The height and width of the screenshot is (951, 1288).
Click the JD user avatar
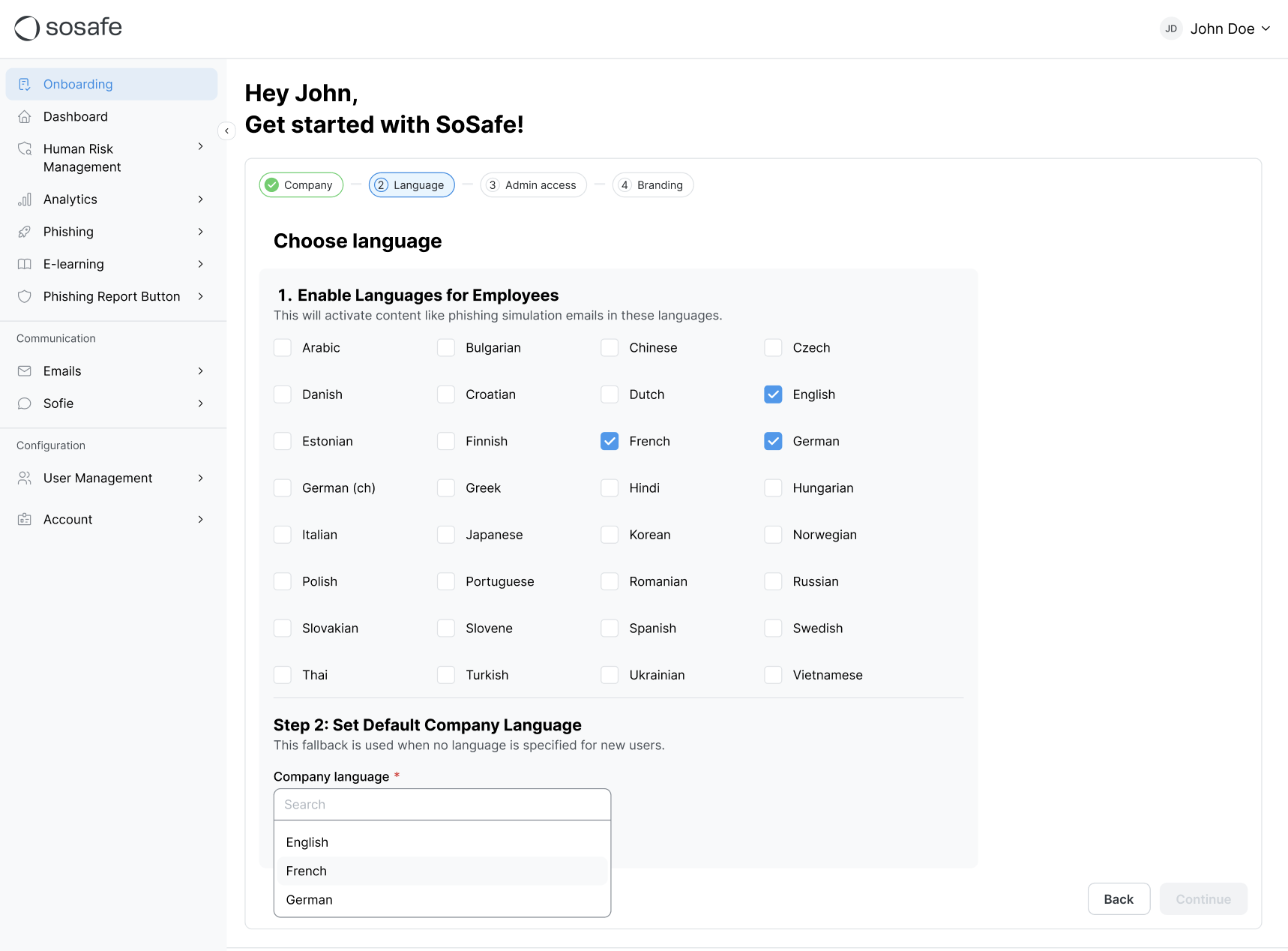click(x=1170, y=28)
